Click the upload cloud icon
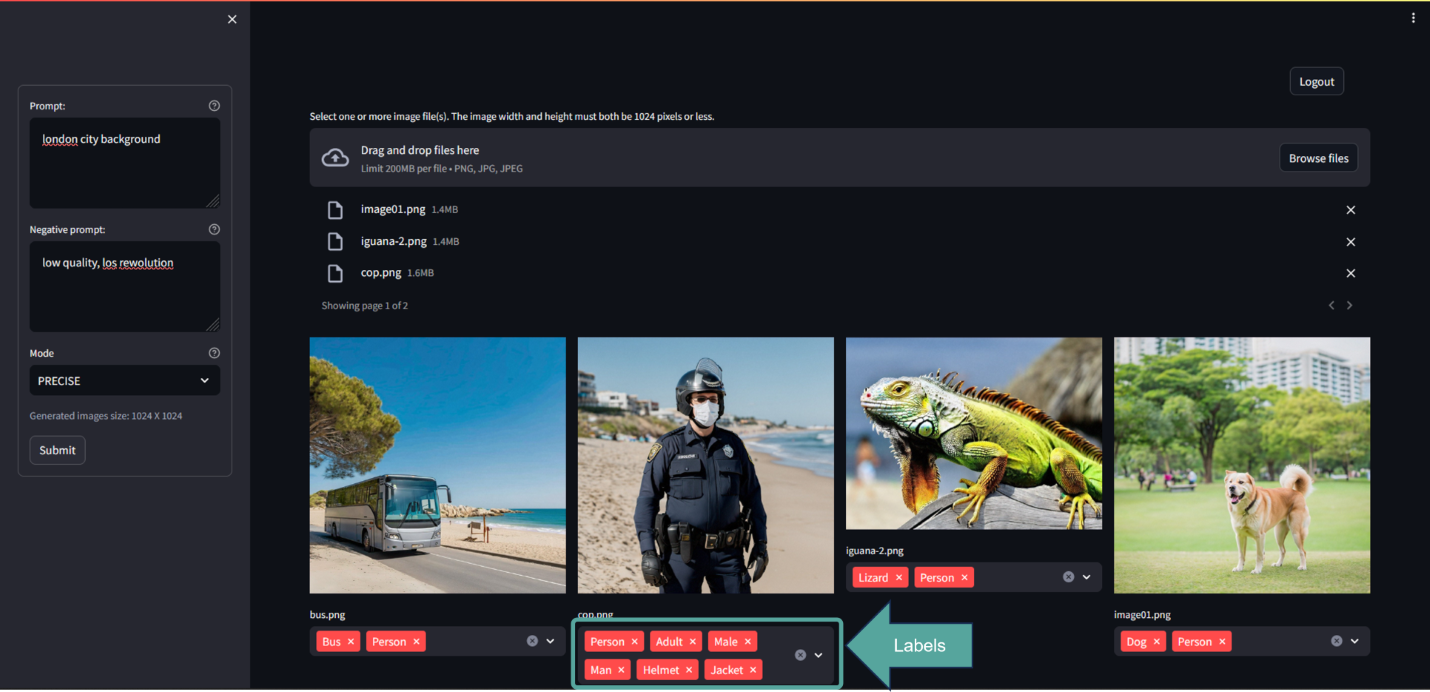Screen dimensions: 1430x692 tap(335, 157)
